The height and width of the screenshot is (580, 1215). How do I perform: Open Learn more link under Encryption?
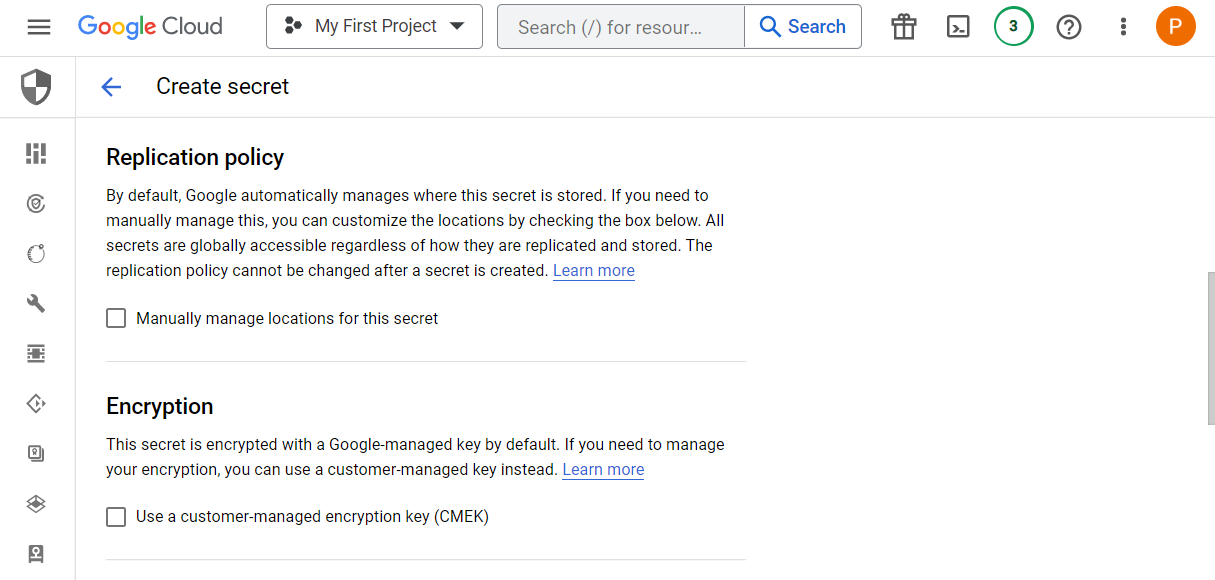coord(603,470)
